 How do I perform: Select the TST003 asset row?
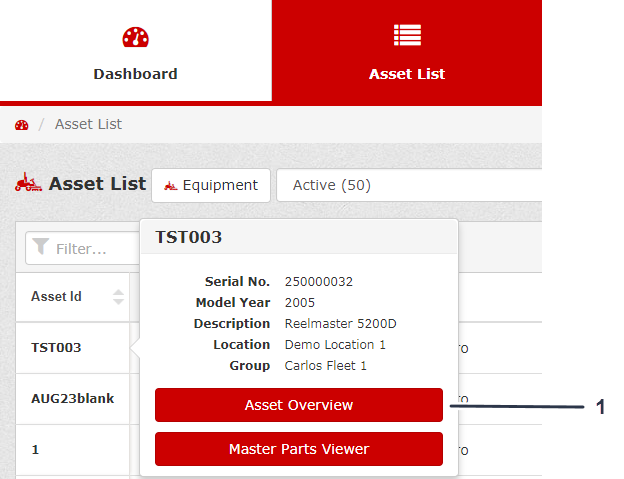tap(56, 348)
